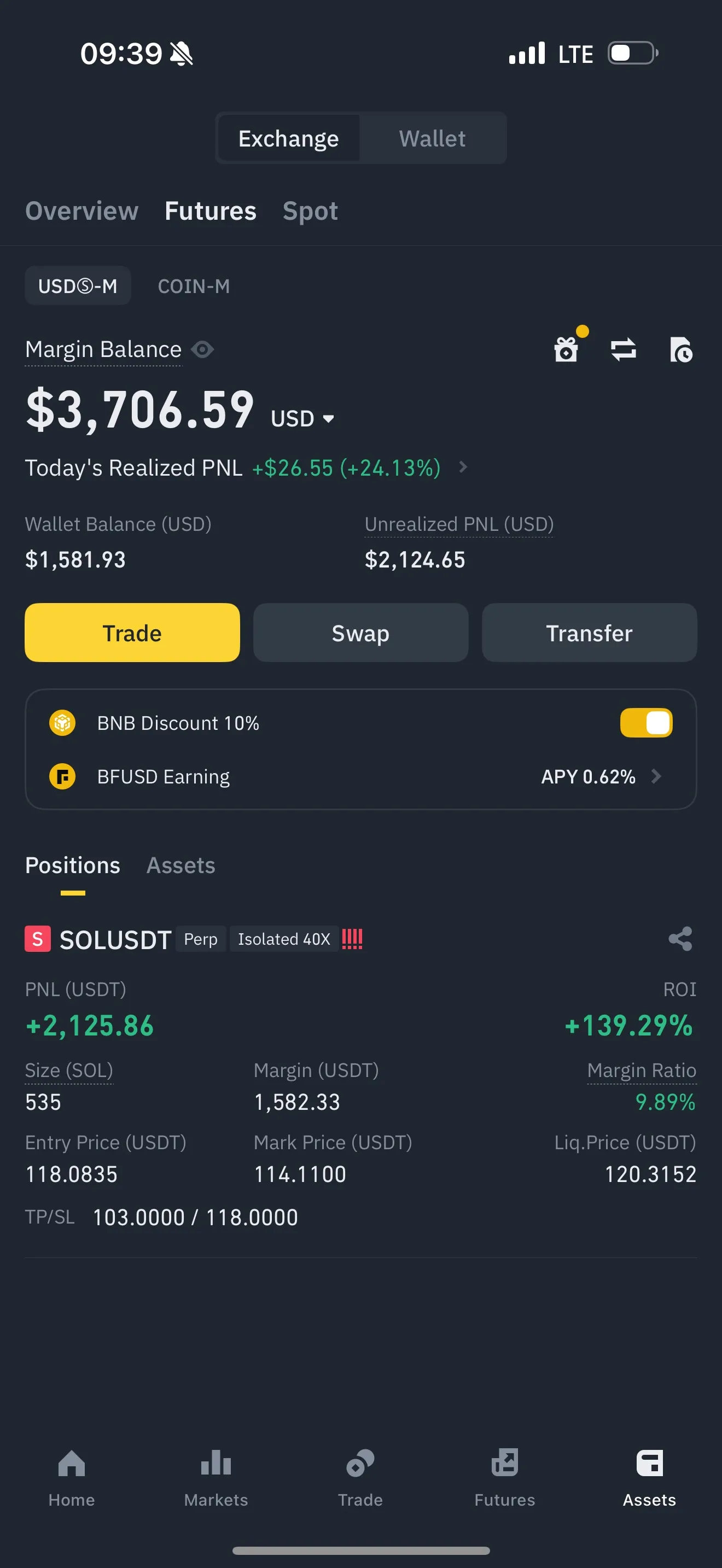The height and width of the screenshot is (1568, 722).
Task: Switch to the Spot tab
Action: pos(310,211)
